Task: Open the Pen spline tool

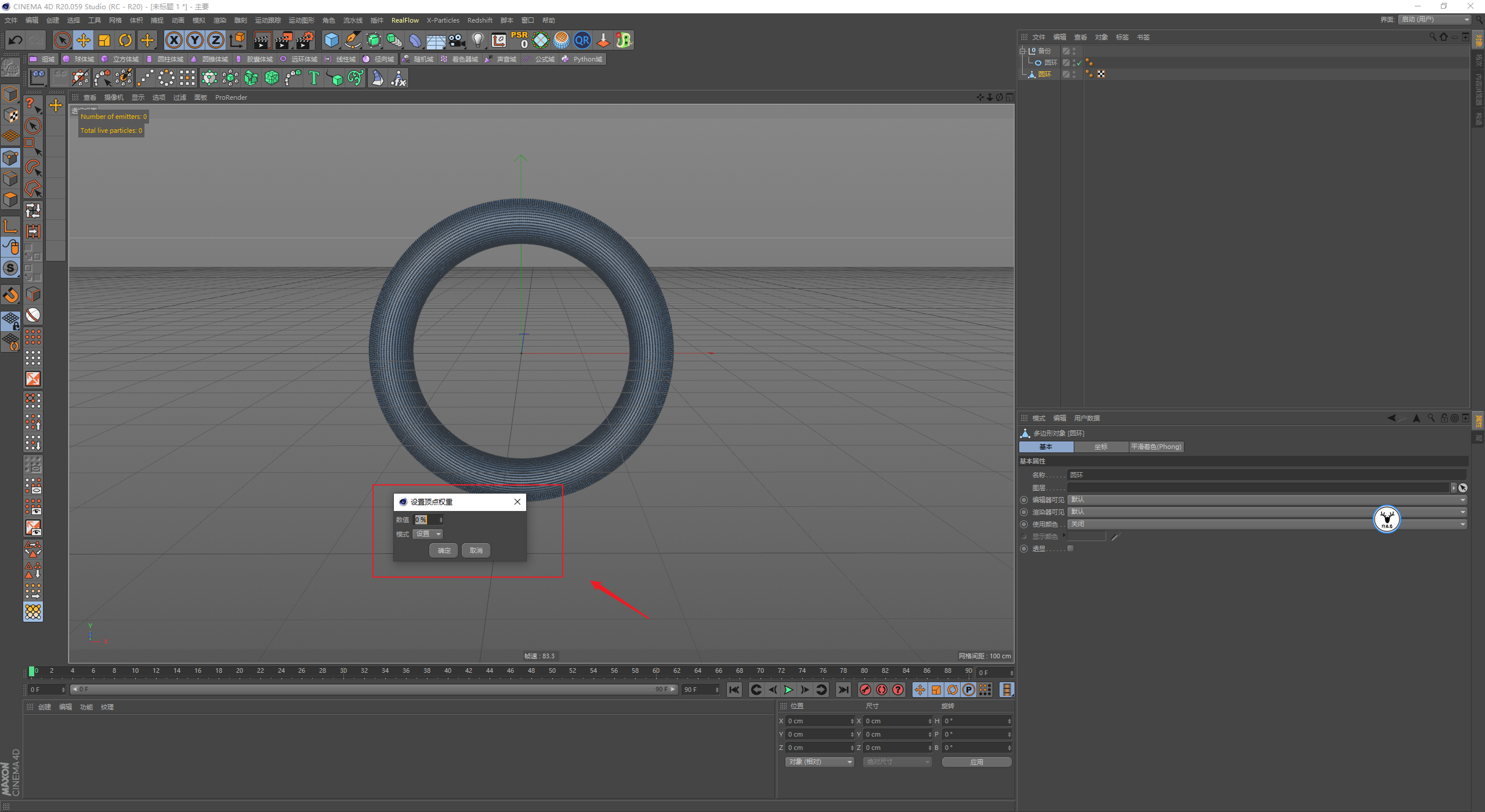Action: tap(352, 40)
